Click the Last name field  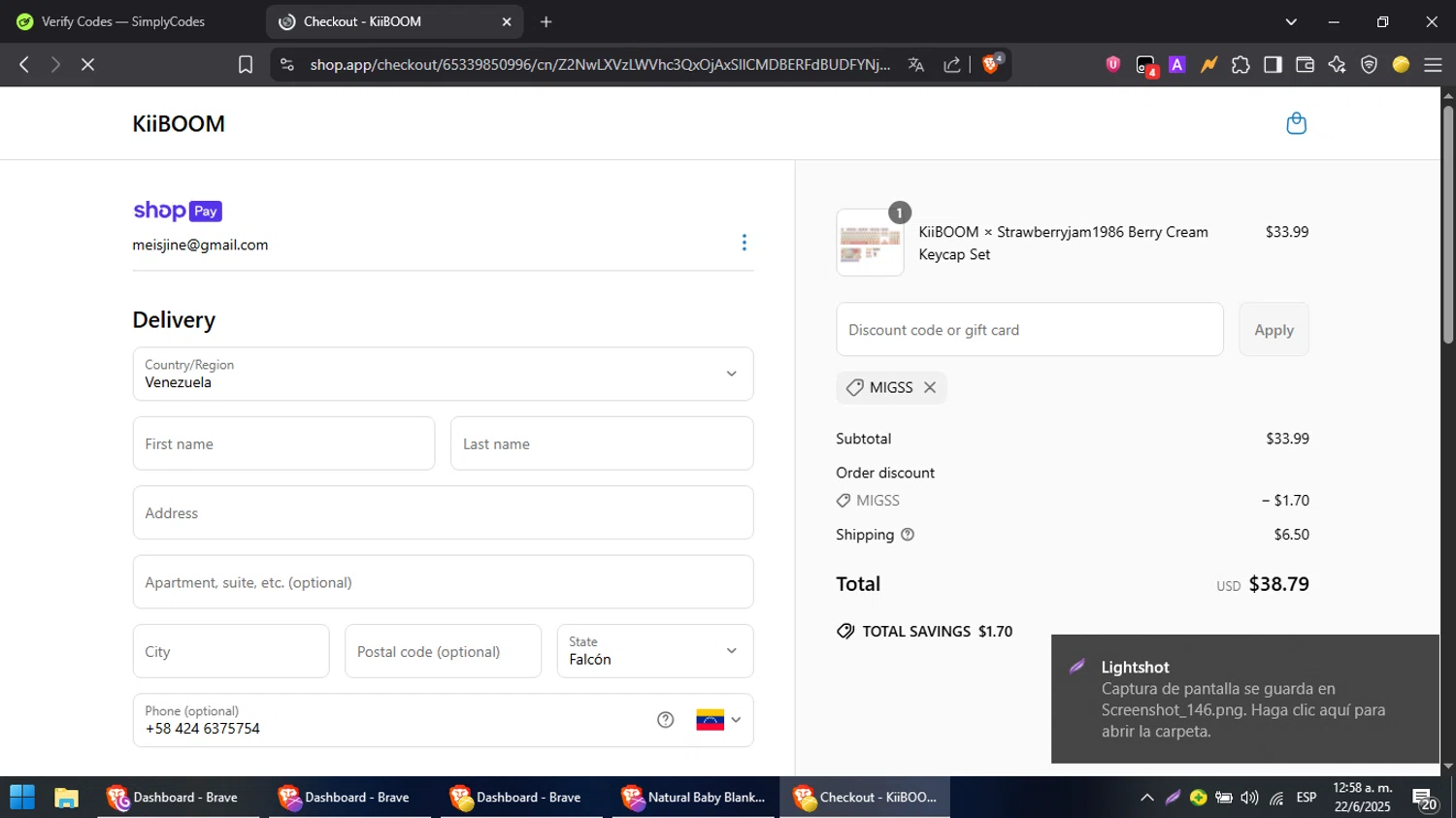click(x=602, y=443)
